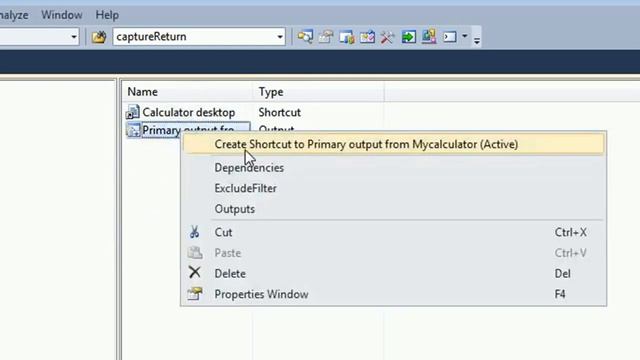The image size is (640, 360).
Task: Select ExcludeFilter in the context menu
Action: pyautogui.click(x=393, y=188)
